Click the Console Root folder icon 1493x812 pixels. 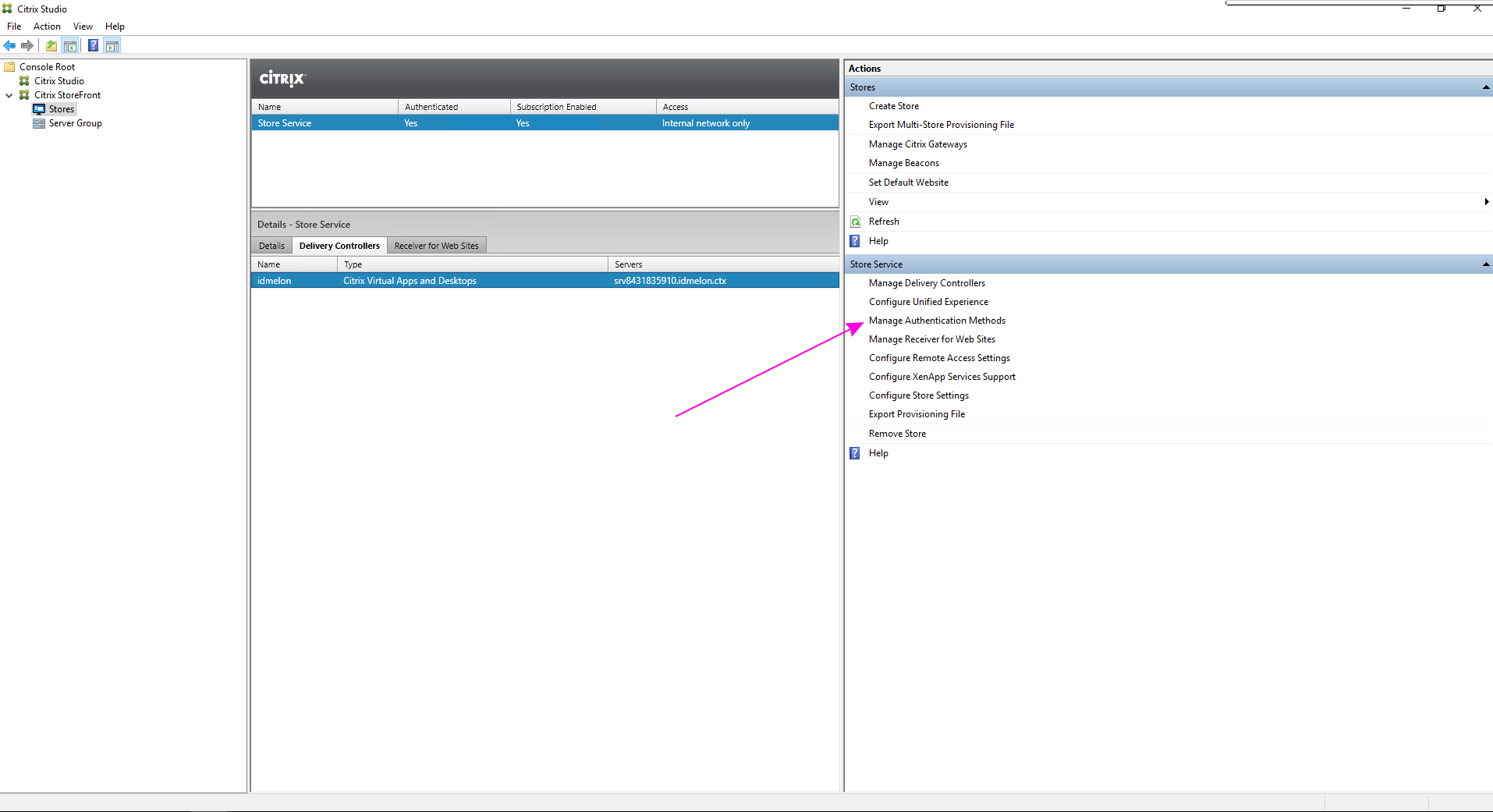click(x=10, y=67)
